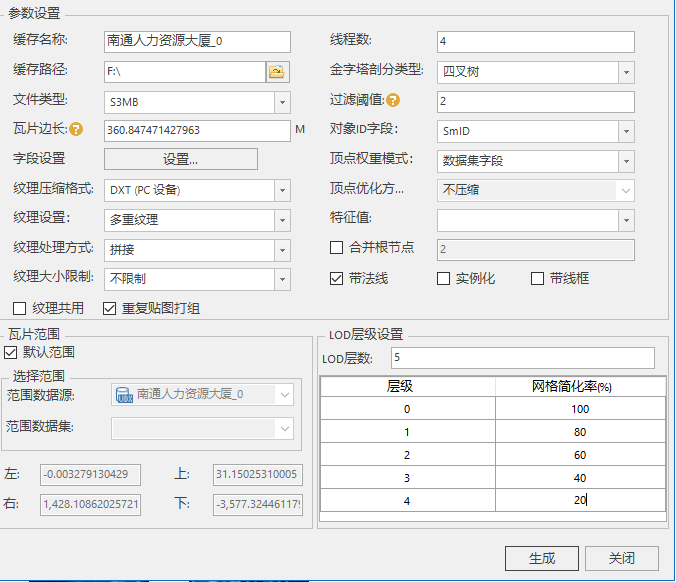Select the level 3 cell
The image size is (676, 582).
(x=407, y=478)
